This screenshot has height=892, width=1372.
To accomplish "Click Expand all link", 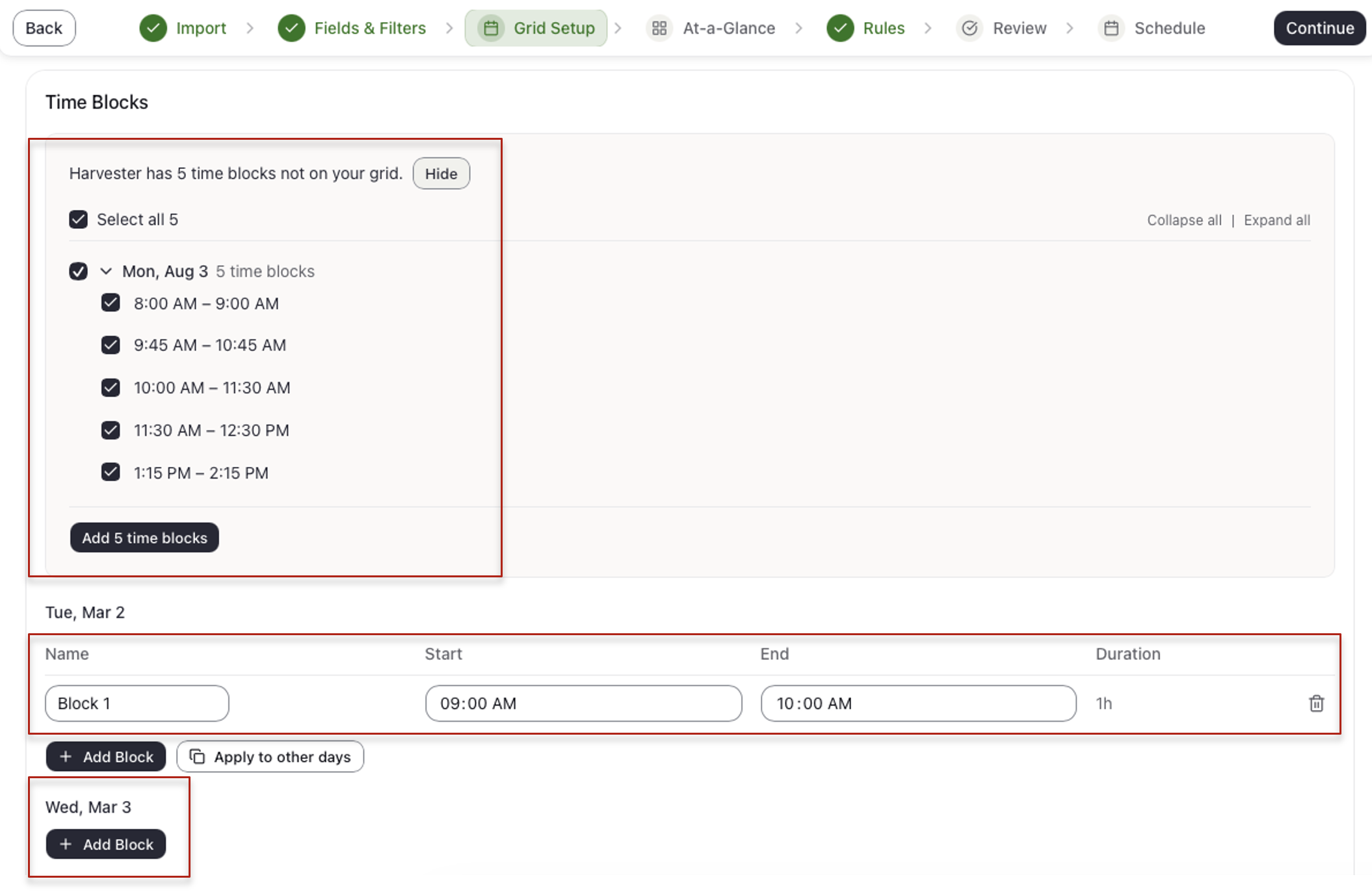I will (1277, 220).
